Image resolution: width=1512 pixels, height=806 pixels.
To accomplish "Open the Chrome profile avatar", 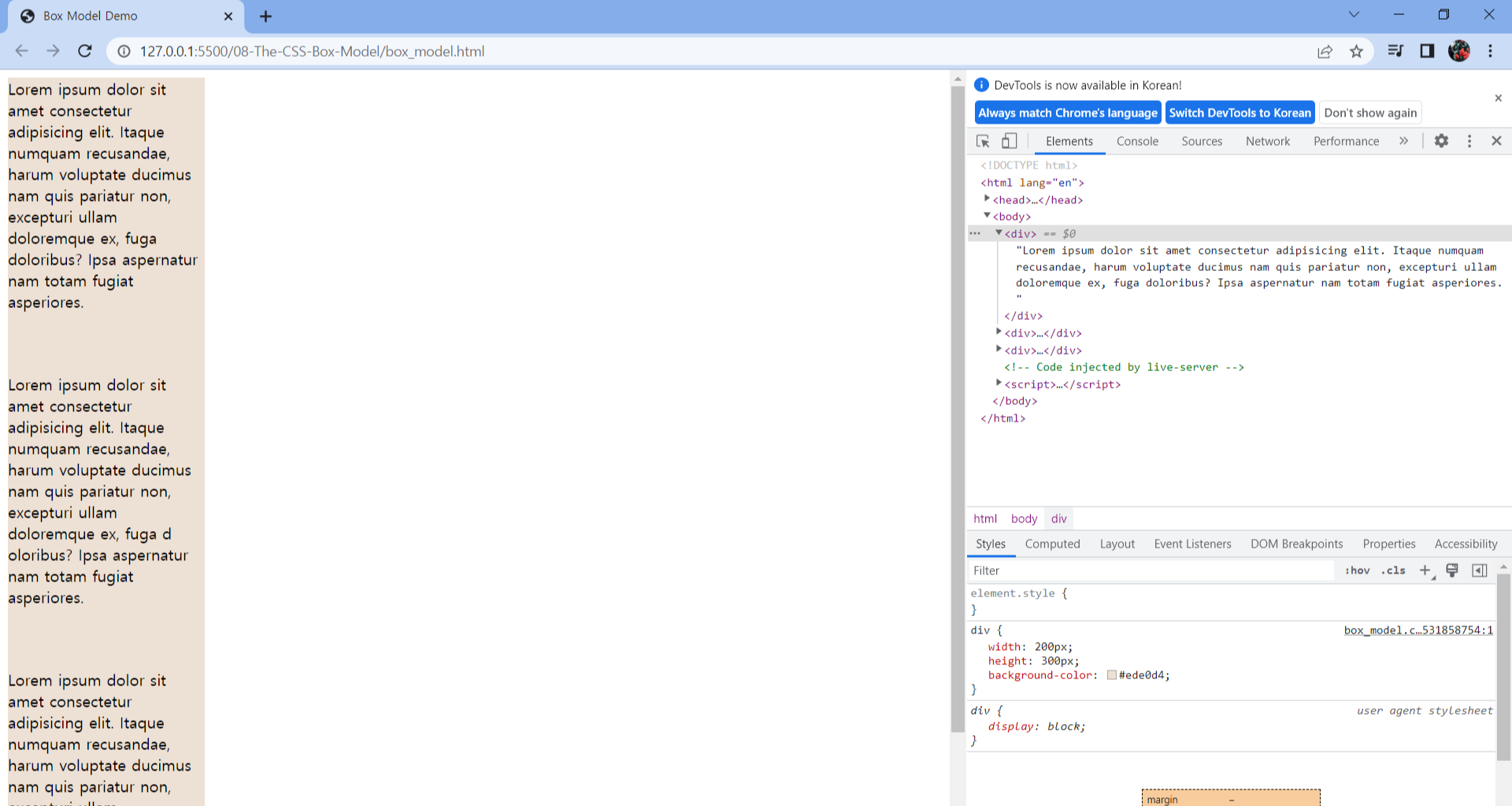I will (1459, 51).
